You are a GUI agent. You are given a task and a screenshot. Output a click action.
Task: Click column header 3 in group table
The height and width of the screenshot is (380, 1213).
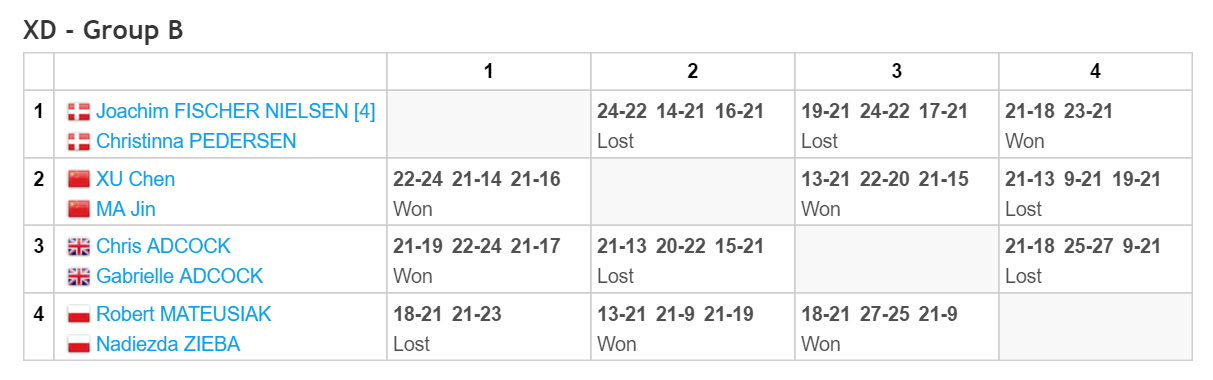coord(897,71)
